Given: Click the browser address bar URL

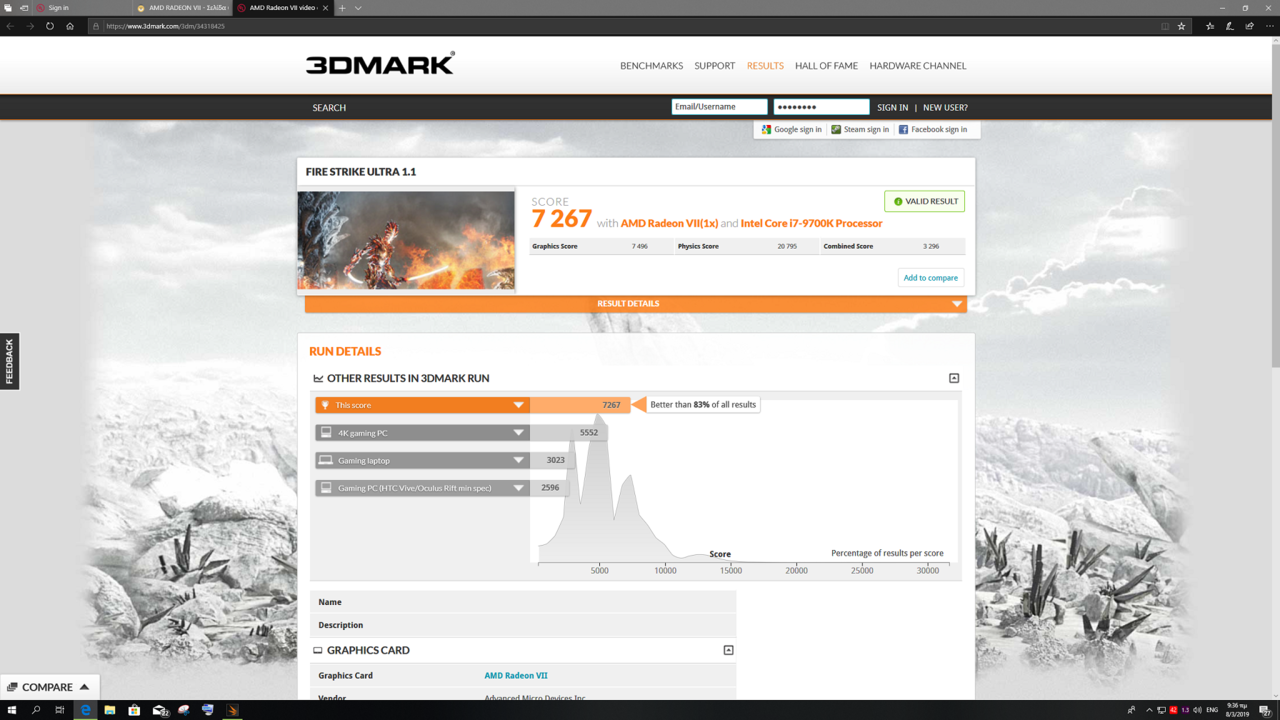Looking at the screenshot, I should point(165,26).
